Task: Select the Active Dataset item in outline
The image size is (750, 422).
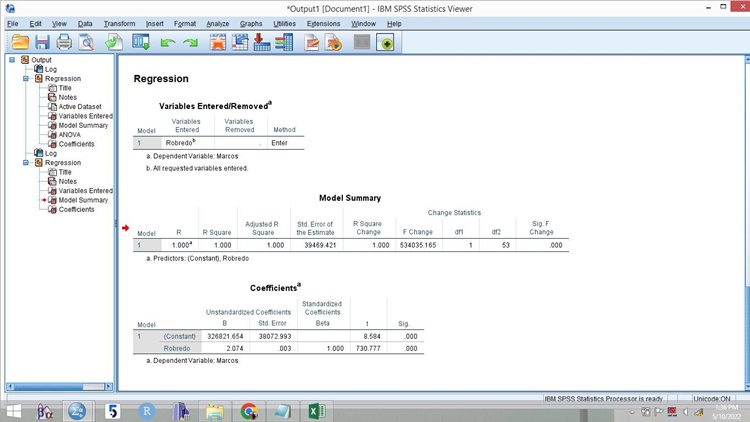Action: pyautogui.click(x=80, y=107)
